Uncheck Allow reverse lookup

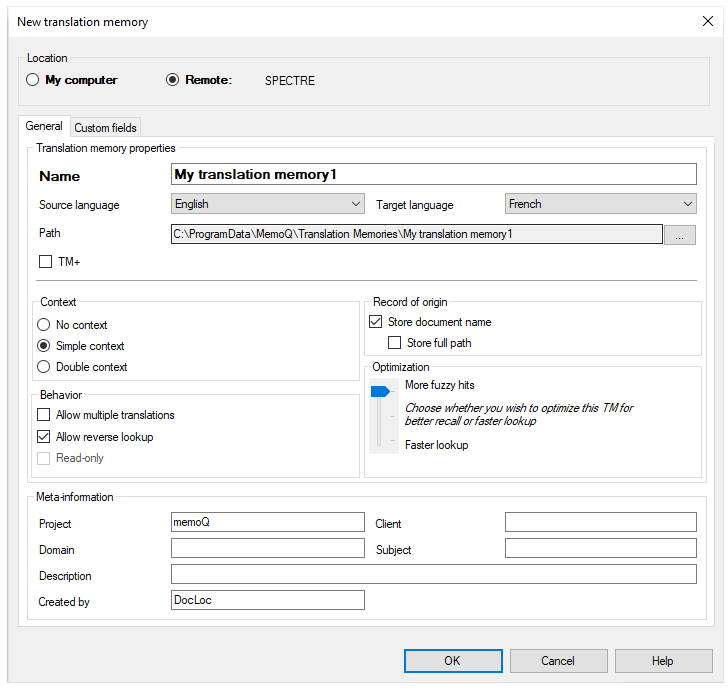[44, 436]
